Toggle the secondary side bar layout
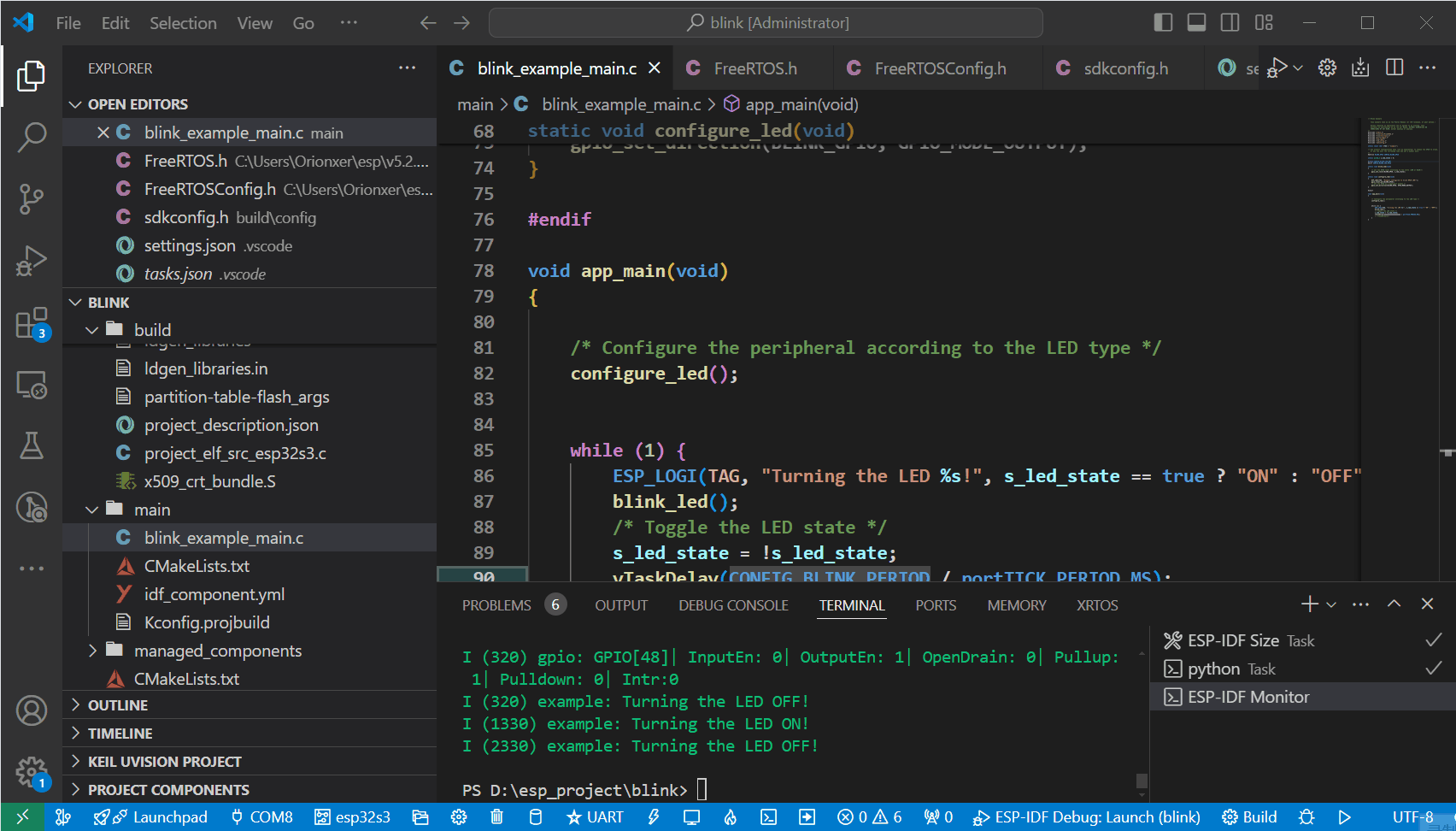Screen dimensions: 1456x831 1230,22
